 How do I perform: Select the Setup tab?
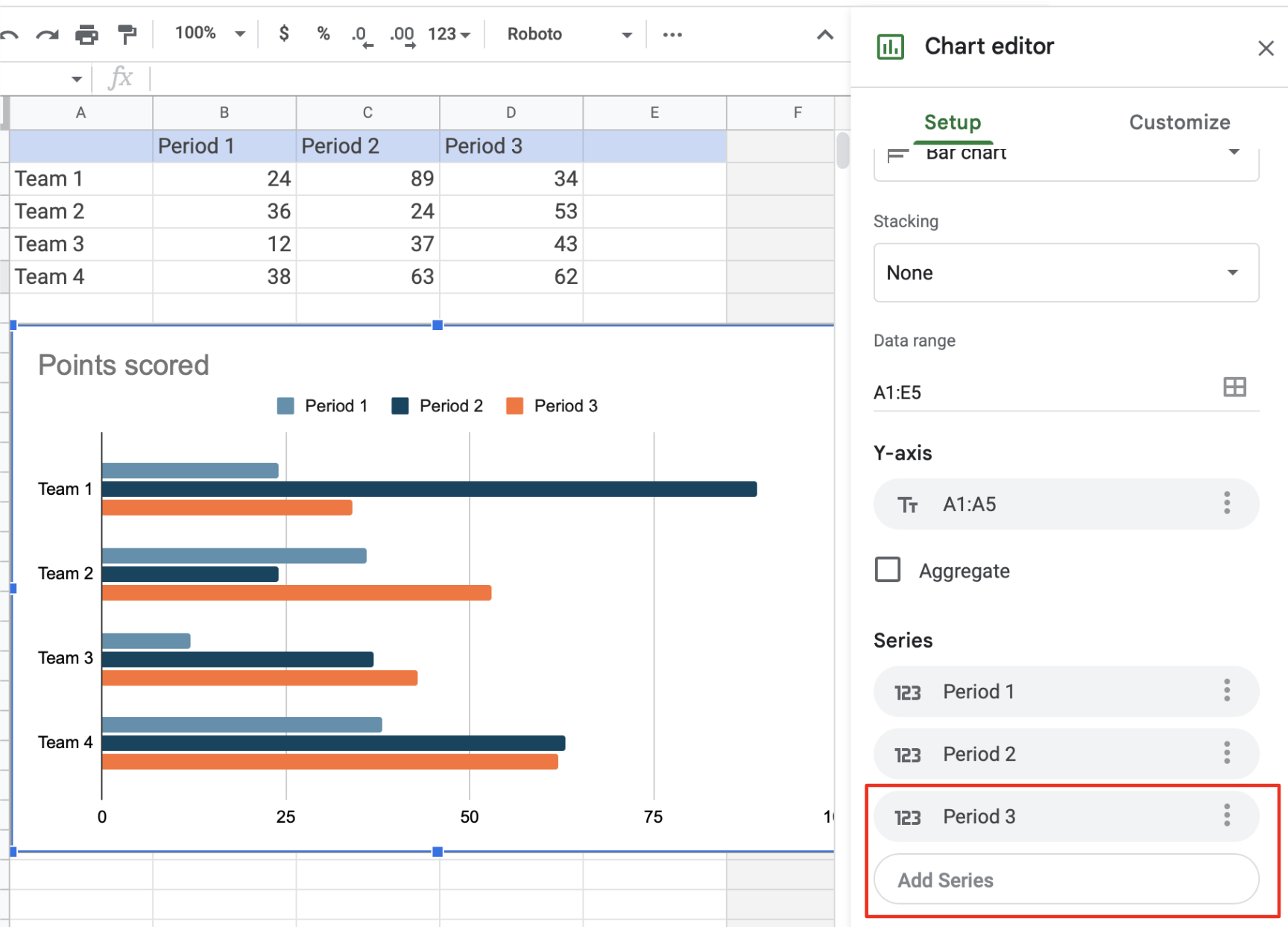point(952,122)
